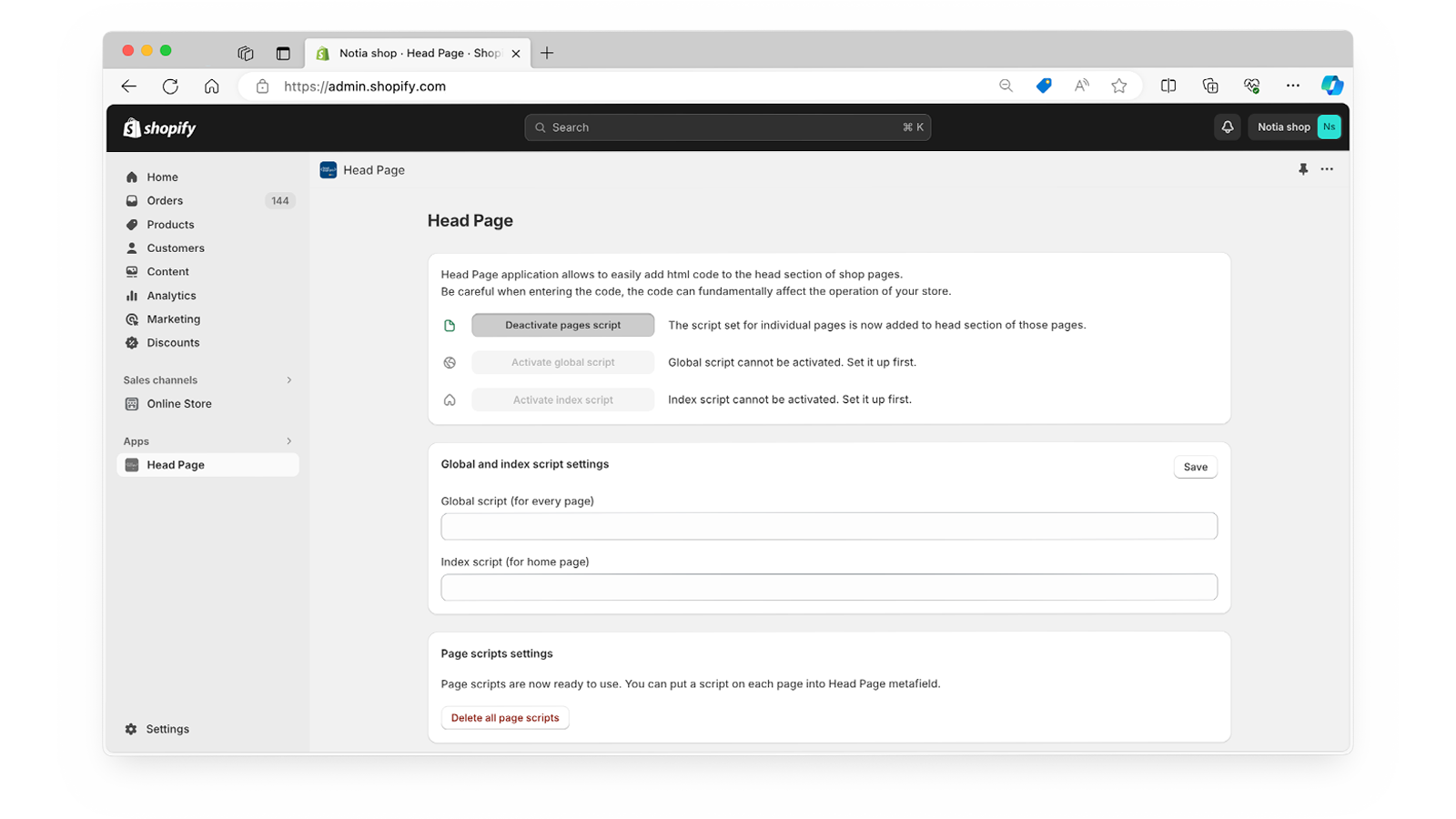Click the Index script input field
Image resolution: width=1456 pixels, height=819 pixels.
click(x=828, y=587)
